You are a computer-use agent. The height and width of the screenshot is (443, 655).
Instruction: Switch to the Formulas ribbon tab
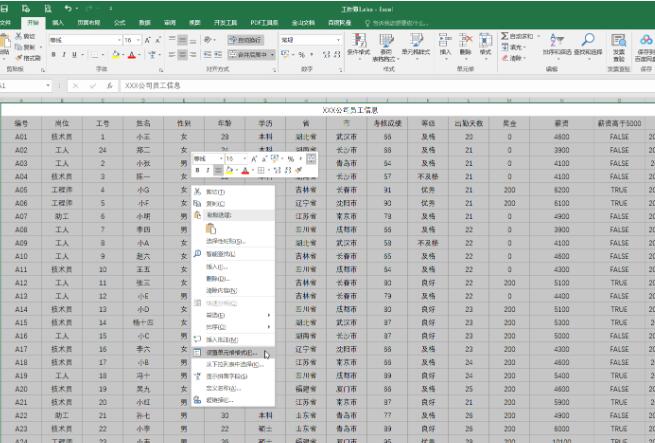(x=119, y=23)
